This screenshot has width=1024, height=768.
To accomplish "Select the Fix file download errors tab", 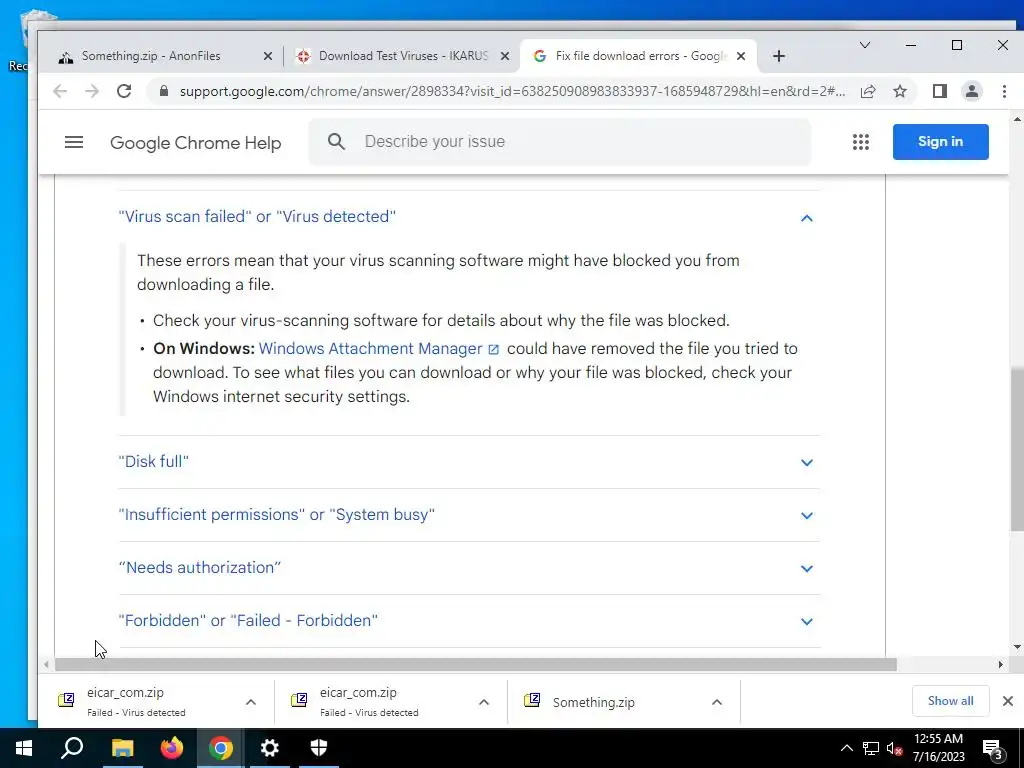I will coord(638,56).
